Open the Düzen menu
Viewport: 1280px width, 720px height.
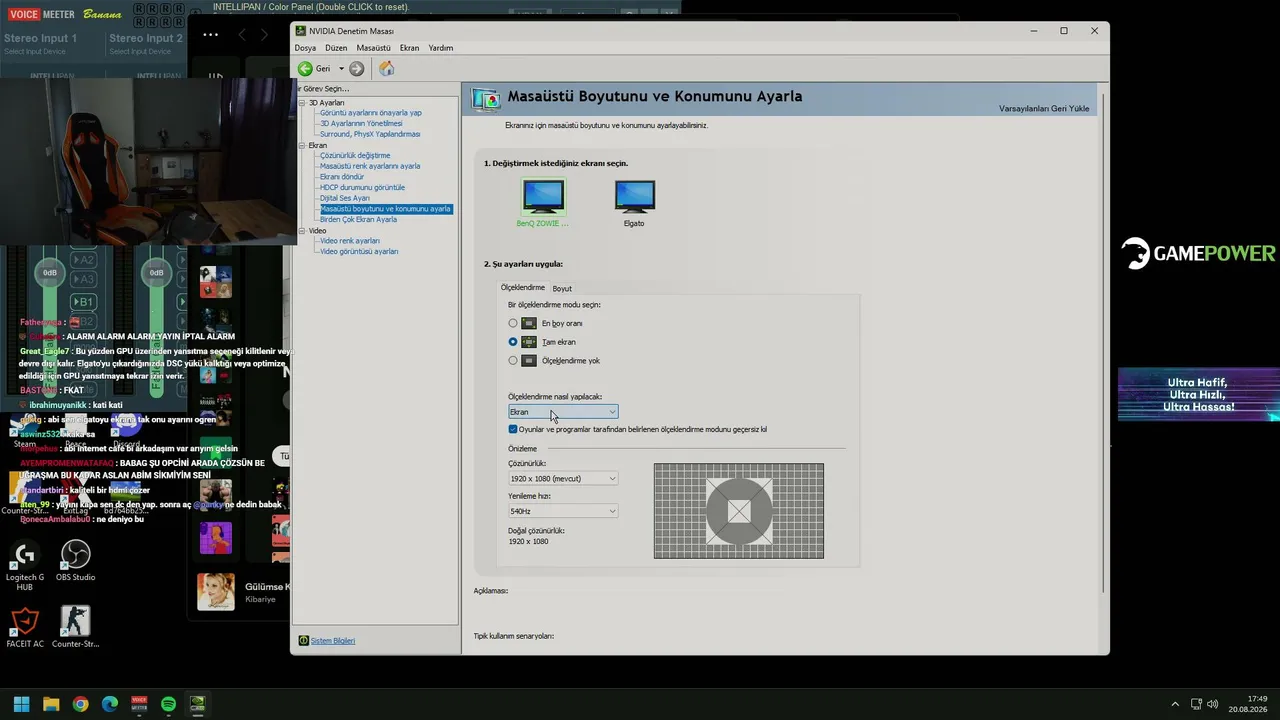[336, 48]
